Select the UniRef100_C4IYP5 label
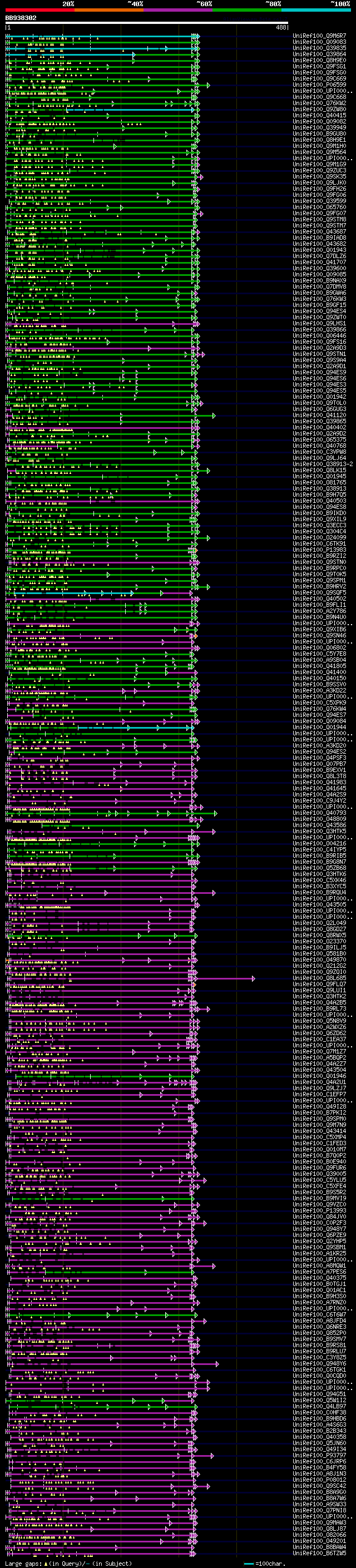Viewport: 356px width, 1568px height. (319, 850)
